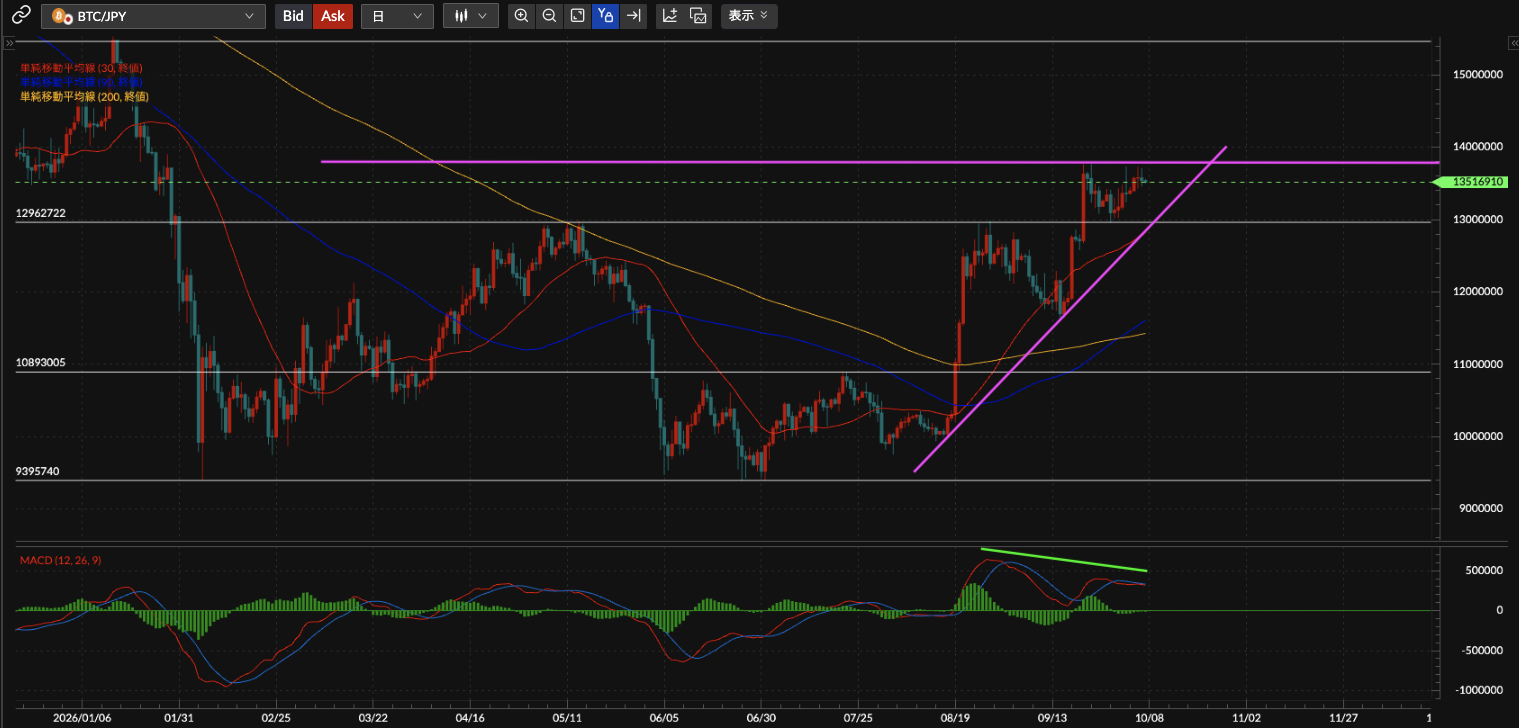Viewport: 1519px width, 728px height.
Task: Expand the left side panel with double chevron
Action: [10, 43]
